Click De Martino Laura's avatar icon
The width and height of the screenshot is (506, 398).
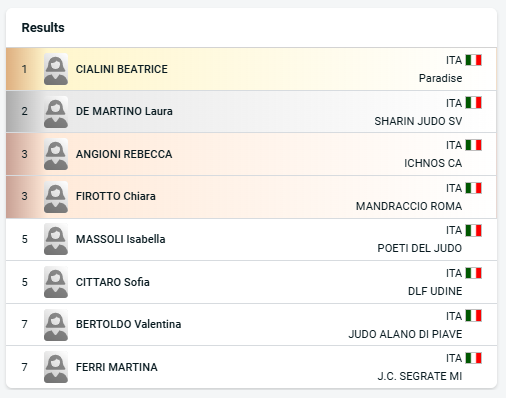[x=56, y=112]
